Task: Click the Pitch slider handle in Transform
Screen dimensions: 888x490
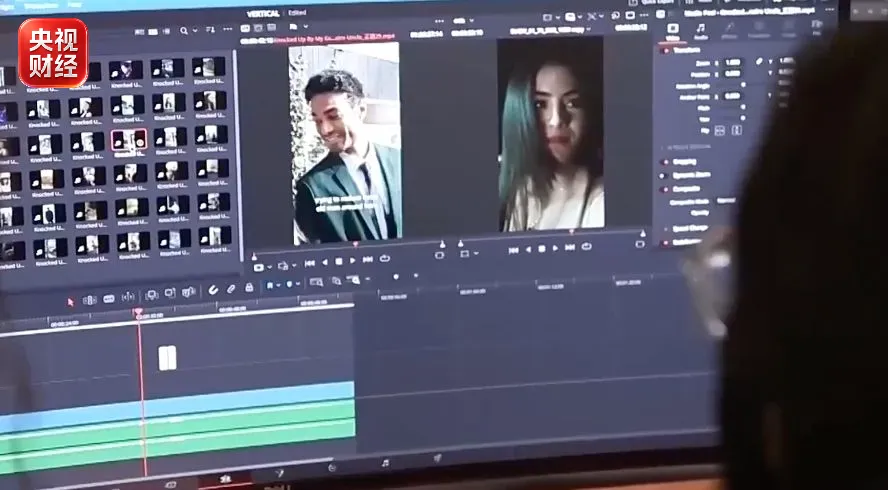Action: click(742, 107)
